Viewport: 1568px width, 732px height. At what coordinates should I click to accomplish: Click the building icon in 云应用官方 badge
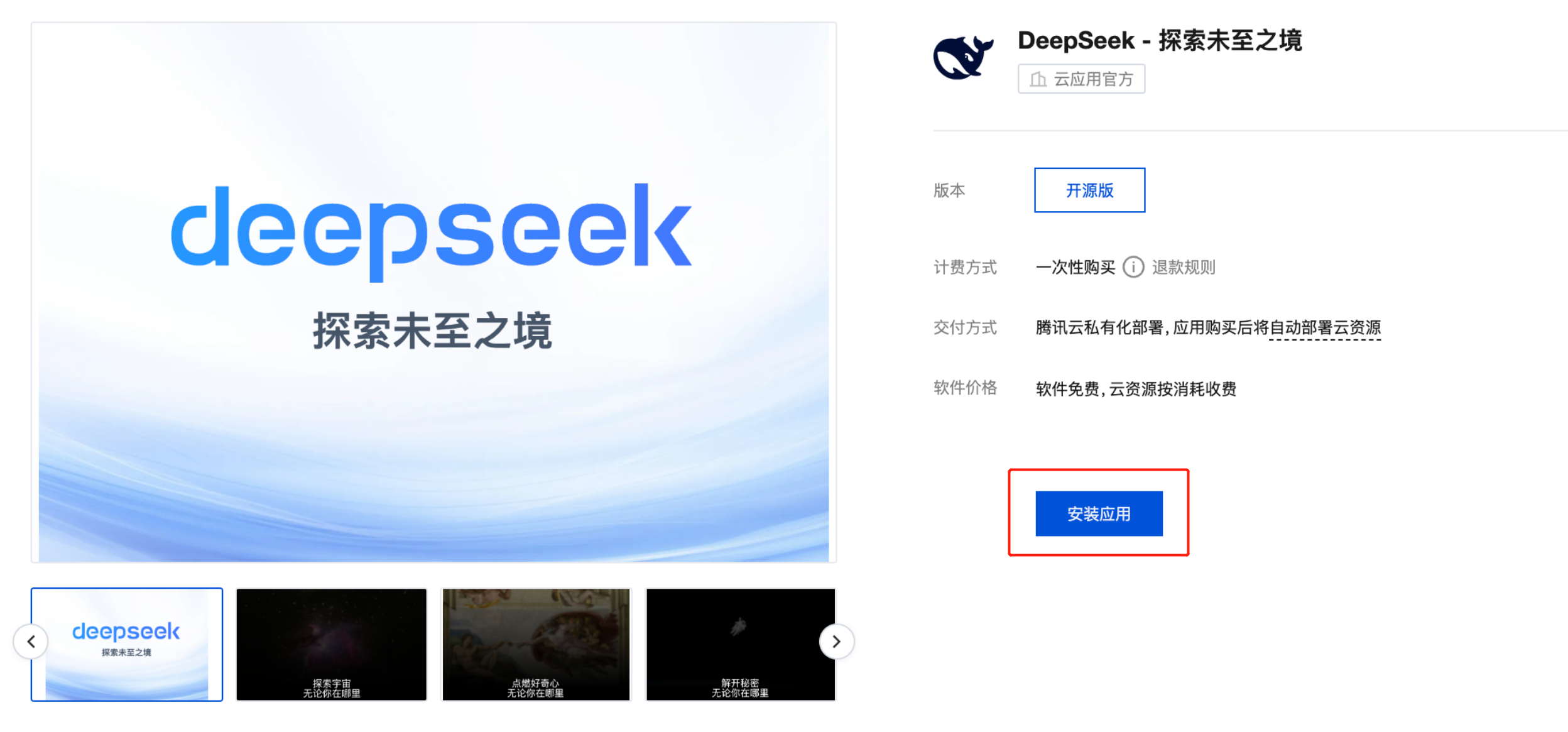pos(1038,79)
